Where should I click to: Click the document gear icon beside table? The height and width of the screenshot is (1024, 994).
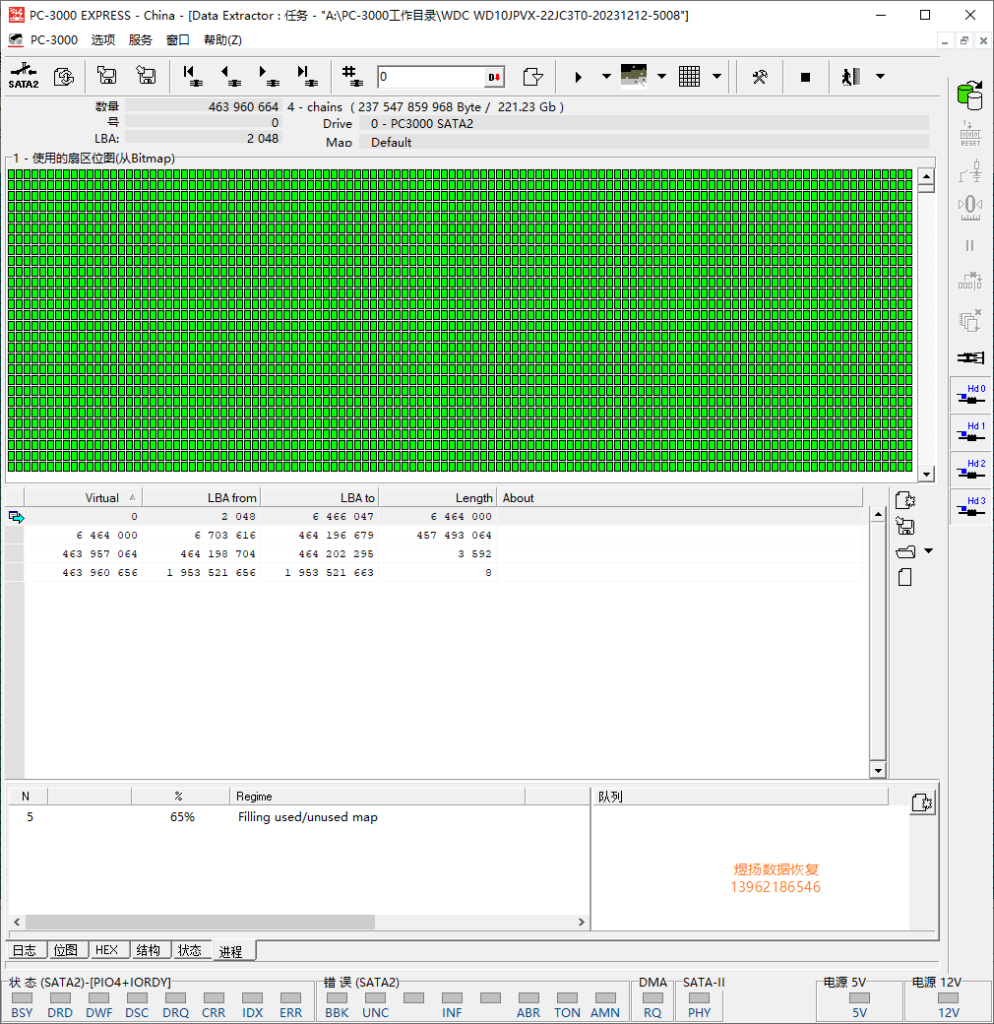(905, 500)
